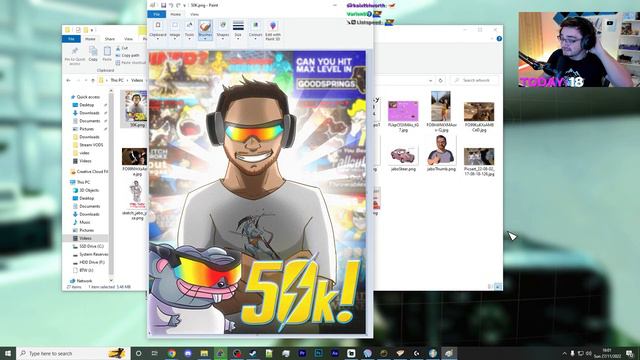Select highlighted Videos under This PC
640x360 pixels.
[x=85, y=238]
